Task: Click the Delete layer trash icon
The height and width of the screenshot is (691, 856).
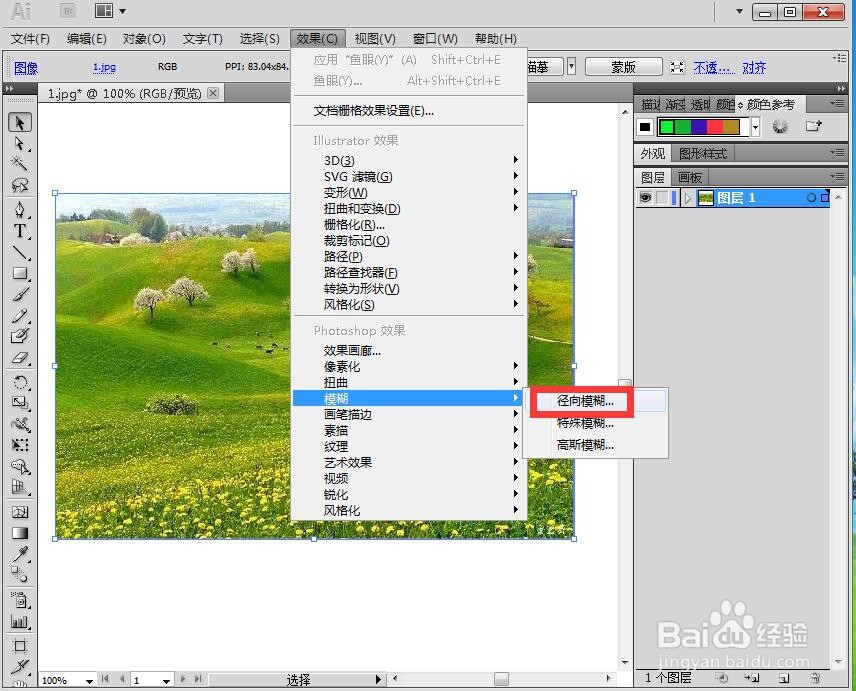Action: [815, 678]
